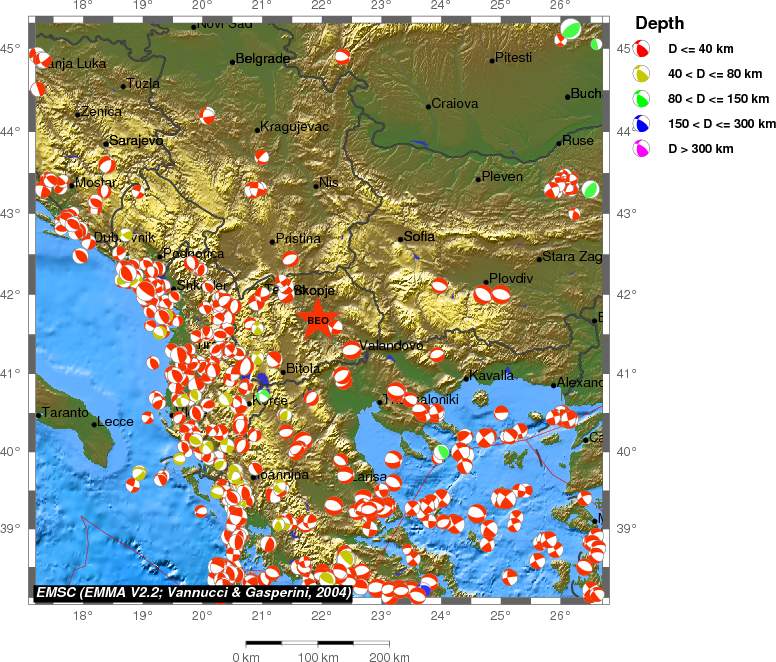Click the red BEO star marker
Viewport: 776px width, 662px height.
click(317, 319)
